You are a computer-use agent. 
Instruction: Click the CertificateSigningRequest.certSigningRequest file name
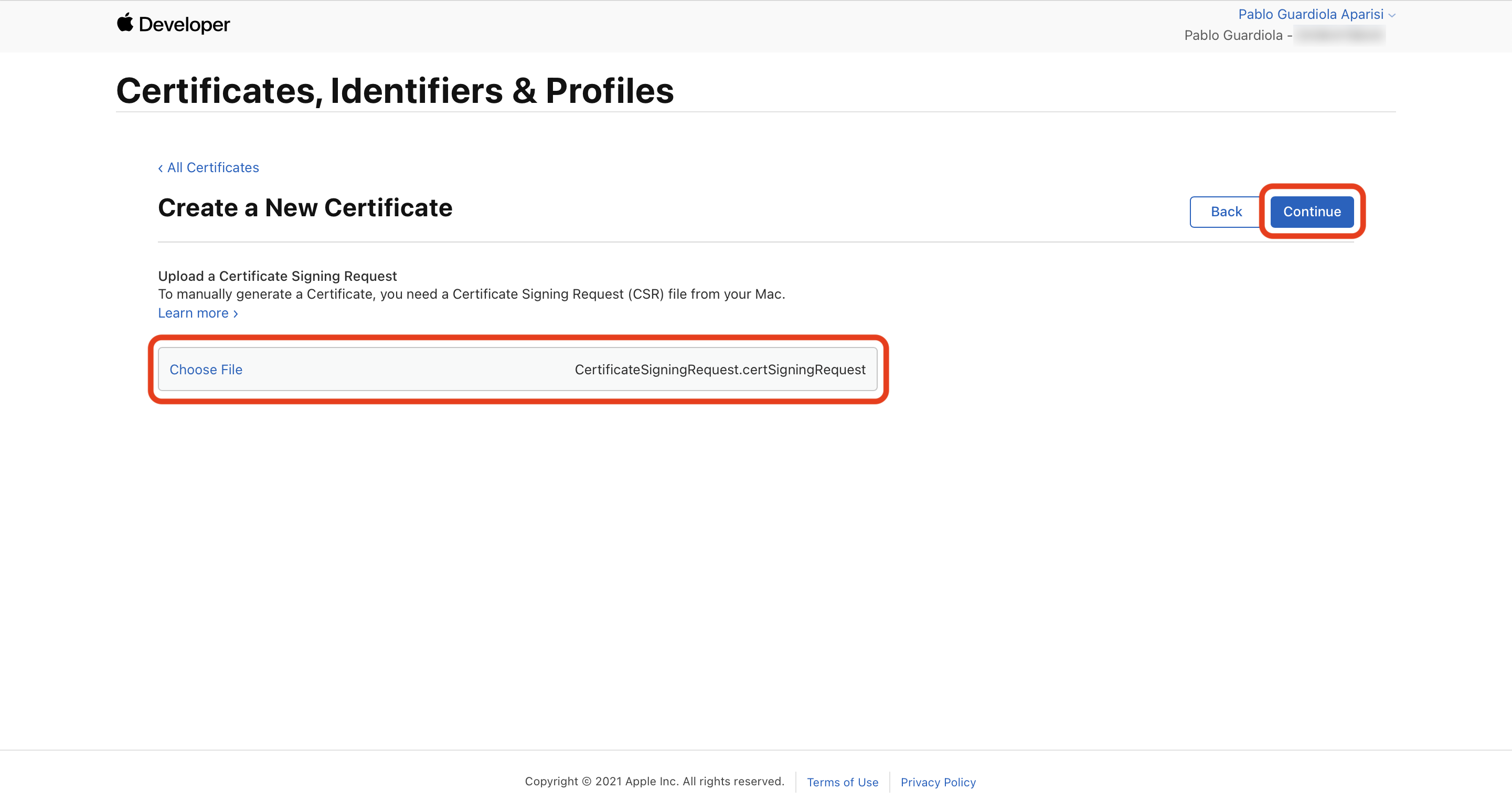(720, 370)
